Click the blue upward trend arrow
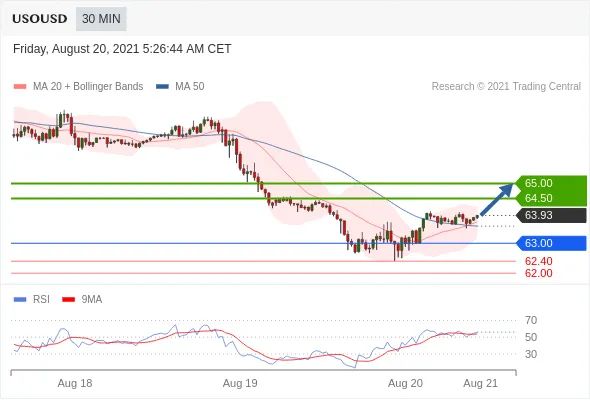The width and height of the screenshot is (590, 400). (497, 199)
